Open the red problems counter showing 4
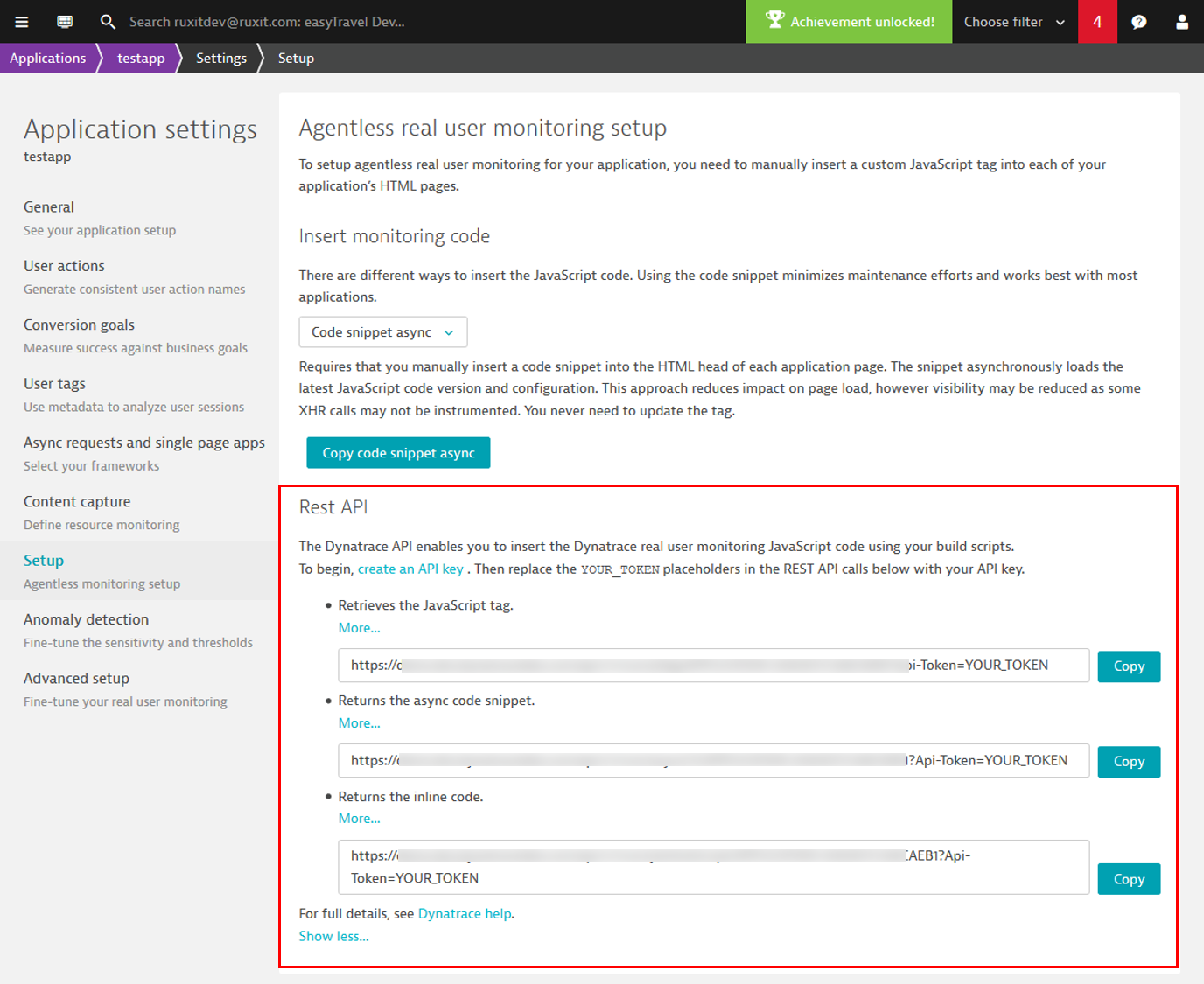 1097,22
